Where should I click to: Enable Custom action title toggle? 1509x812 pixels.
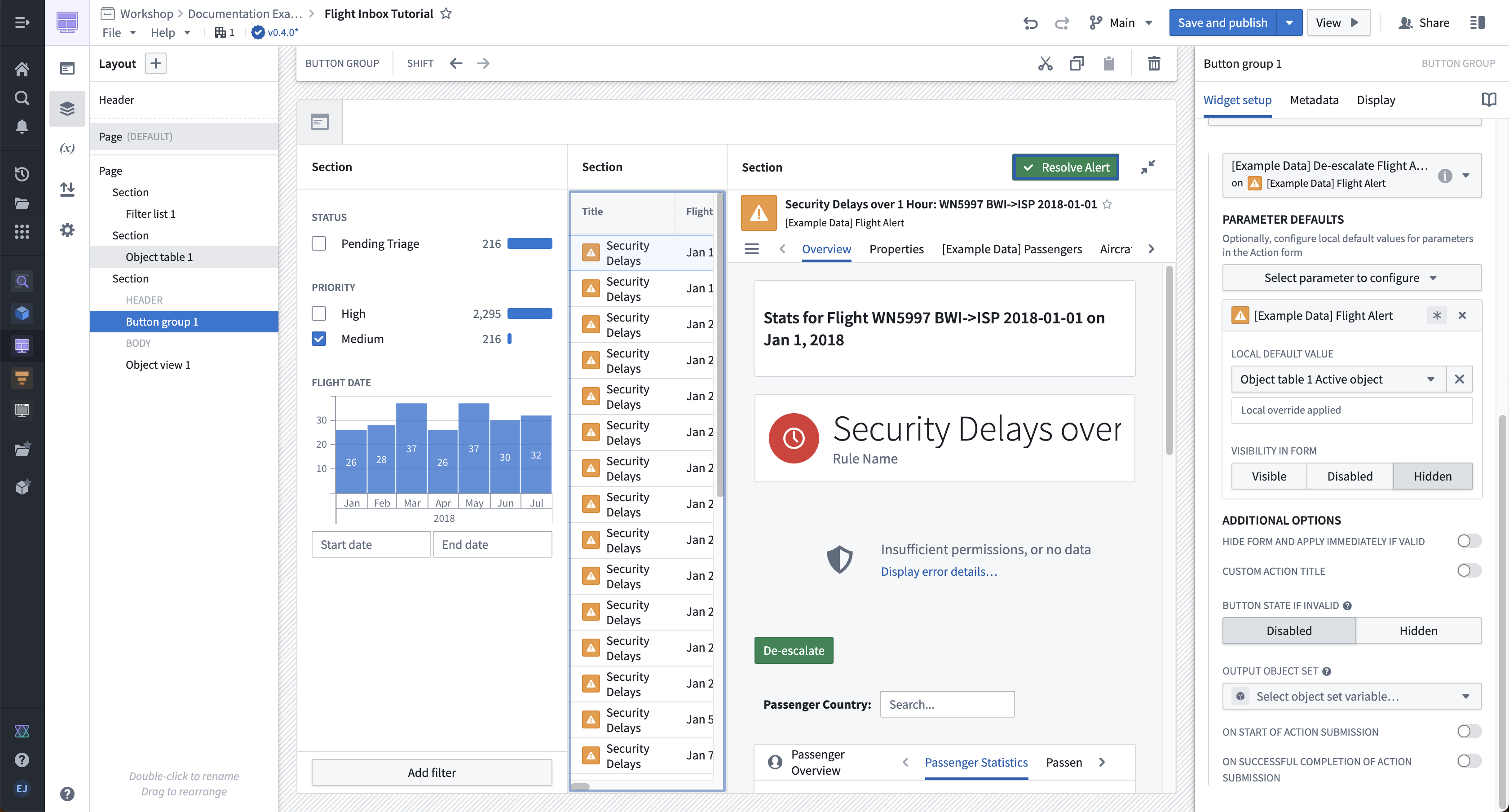click(x=1469, y=571)
